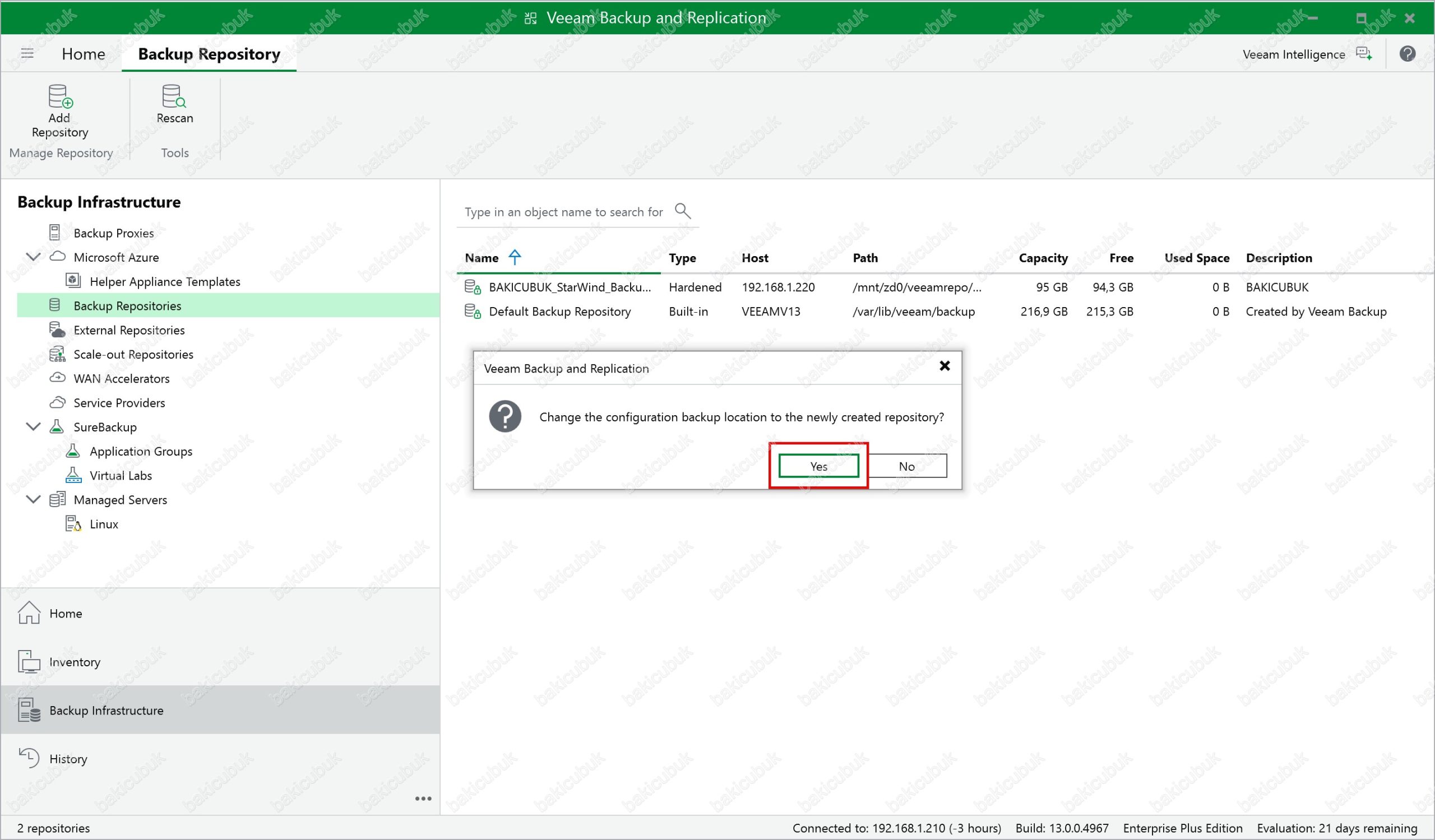Click the Application Groups icon

[x=73, y=451]
